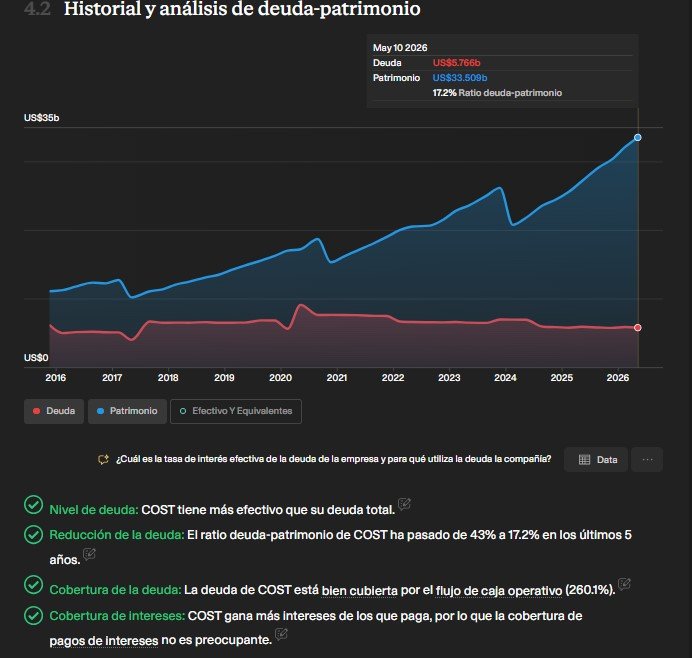Screen dimensions: 692x658
Task: Click the 2018 label on the x-axis
Action: click(x=168, y=378)
